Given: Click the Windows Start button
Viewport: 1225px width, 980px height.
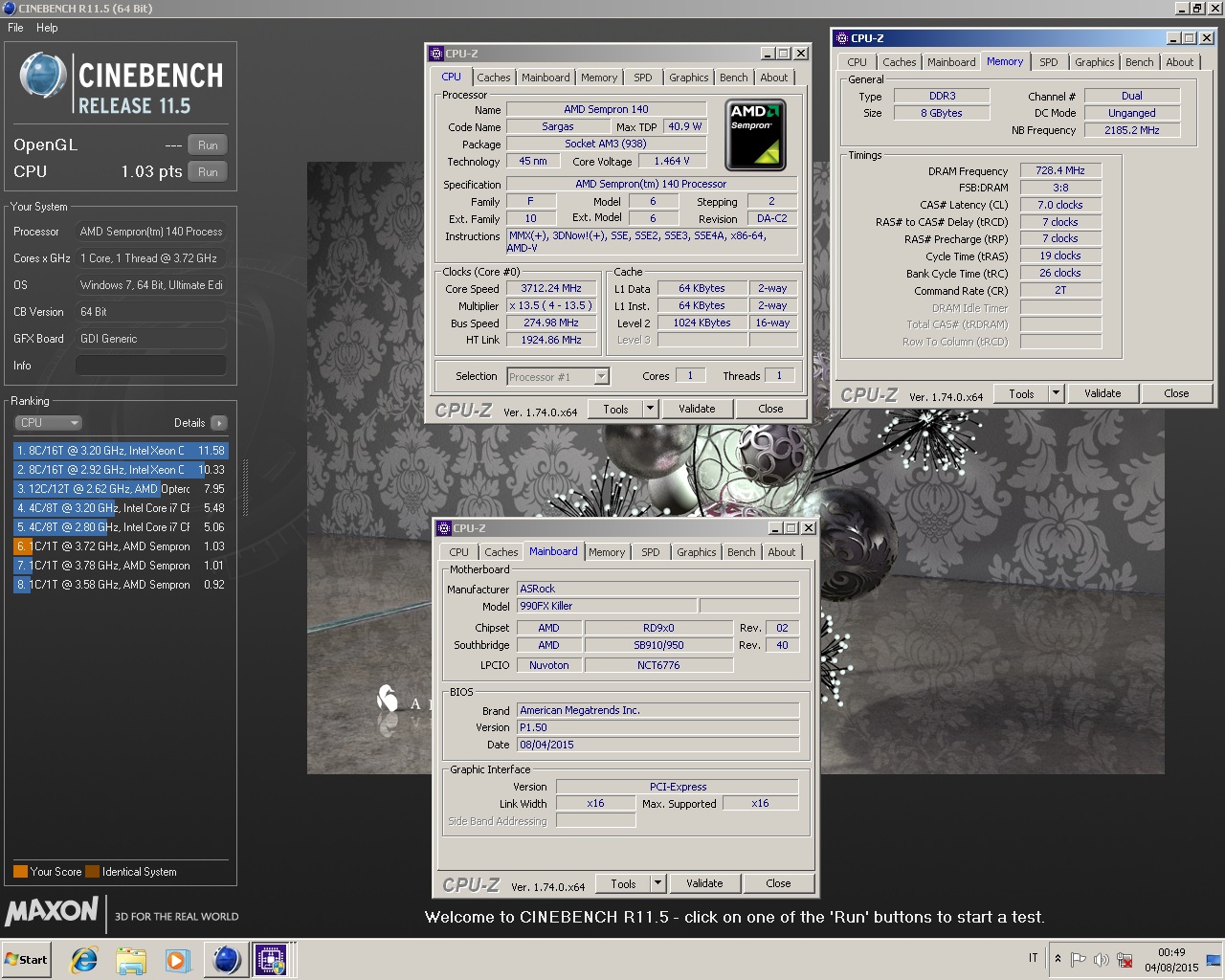Looking at the screenshot, I should 27,960.
